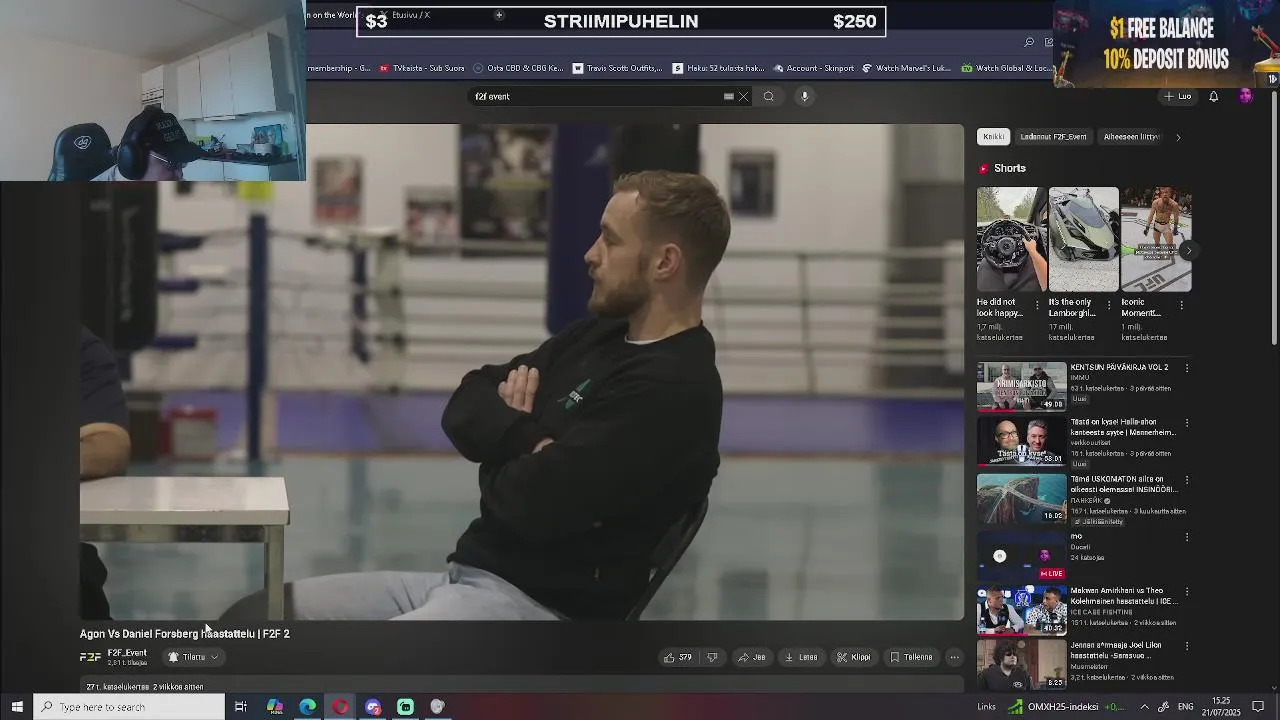Image resolution: width=1280 pixels, height=720 pixels.
Task: Open KENTSUN PÄIVÄKIRJA VOL 2 video
Action: (1021, 386)
